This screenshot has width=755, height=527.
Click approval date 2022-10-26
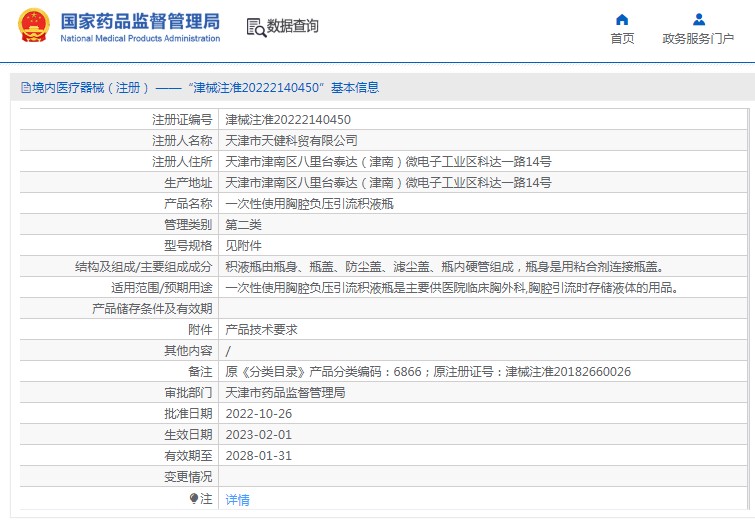(259, 414)
